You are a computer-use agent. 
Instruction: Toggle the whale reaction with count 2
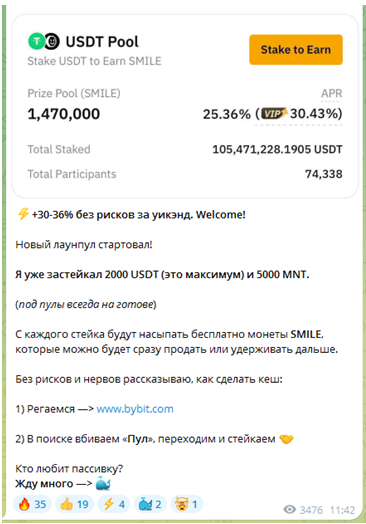[150, 504]
